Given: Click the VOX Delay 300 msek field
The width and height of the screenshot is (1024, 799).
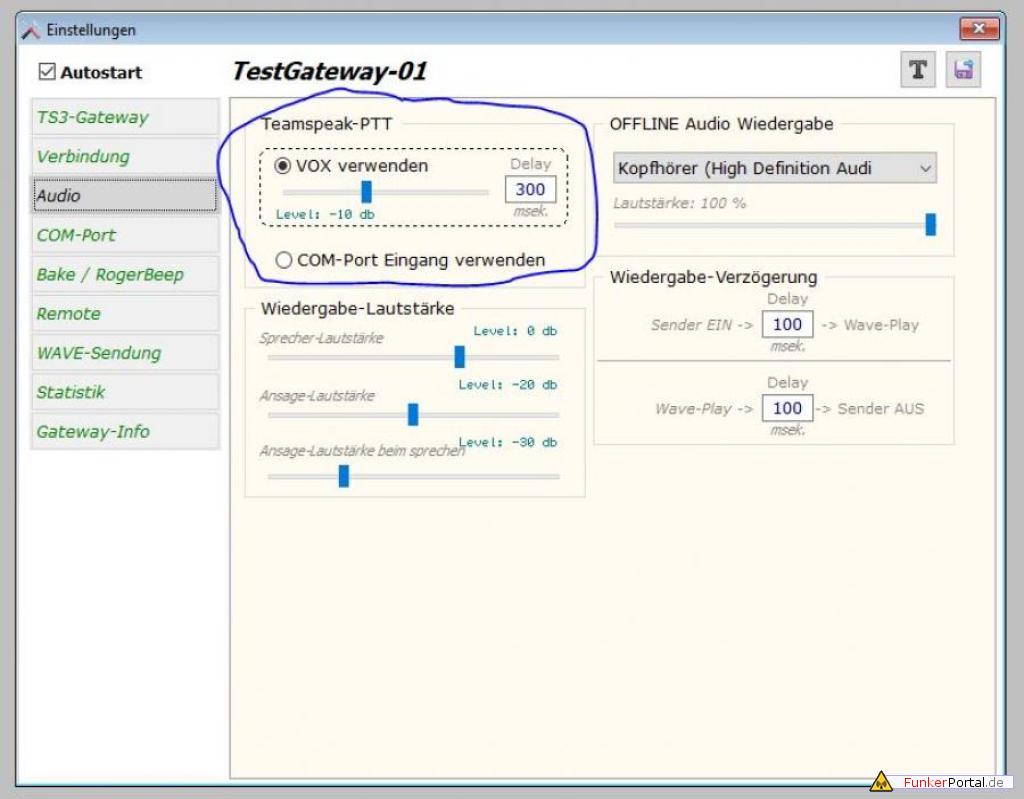Looking at the screenshot, I should coord(530,190).
